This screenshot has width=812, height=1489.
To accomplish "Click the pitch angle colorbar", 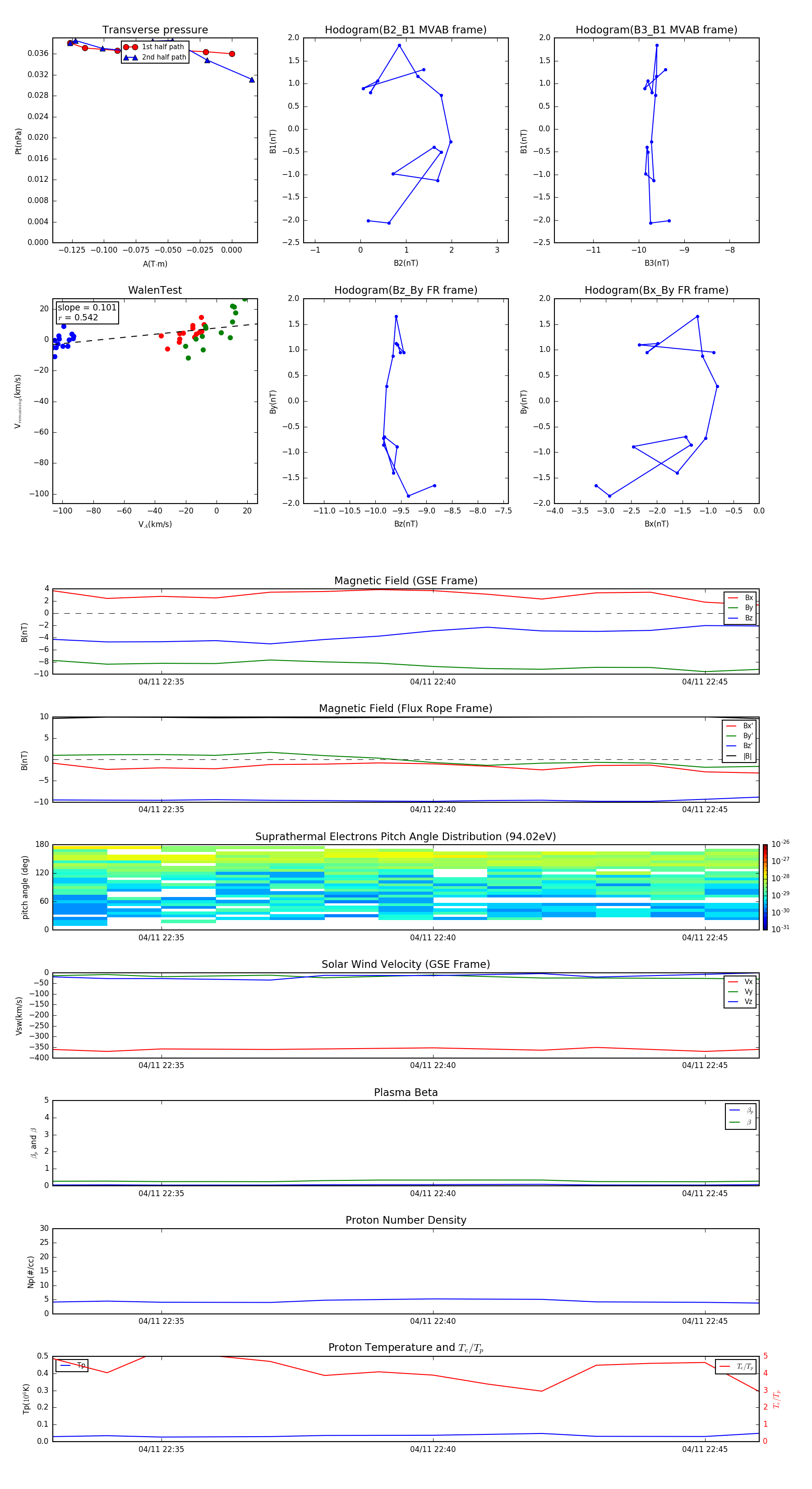I will click(765, 887).
